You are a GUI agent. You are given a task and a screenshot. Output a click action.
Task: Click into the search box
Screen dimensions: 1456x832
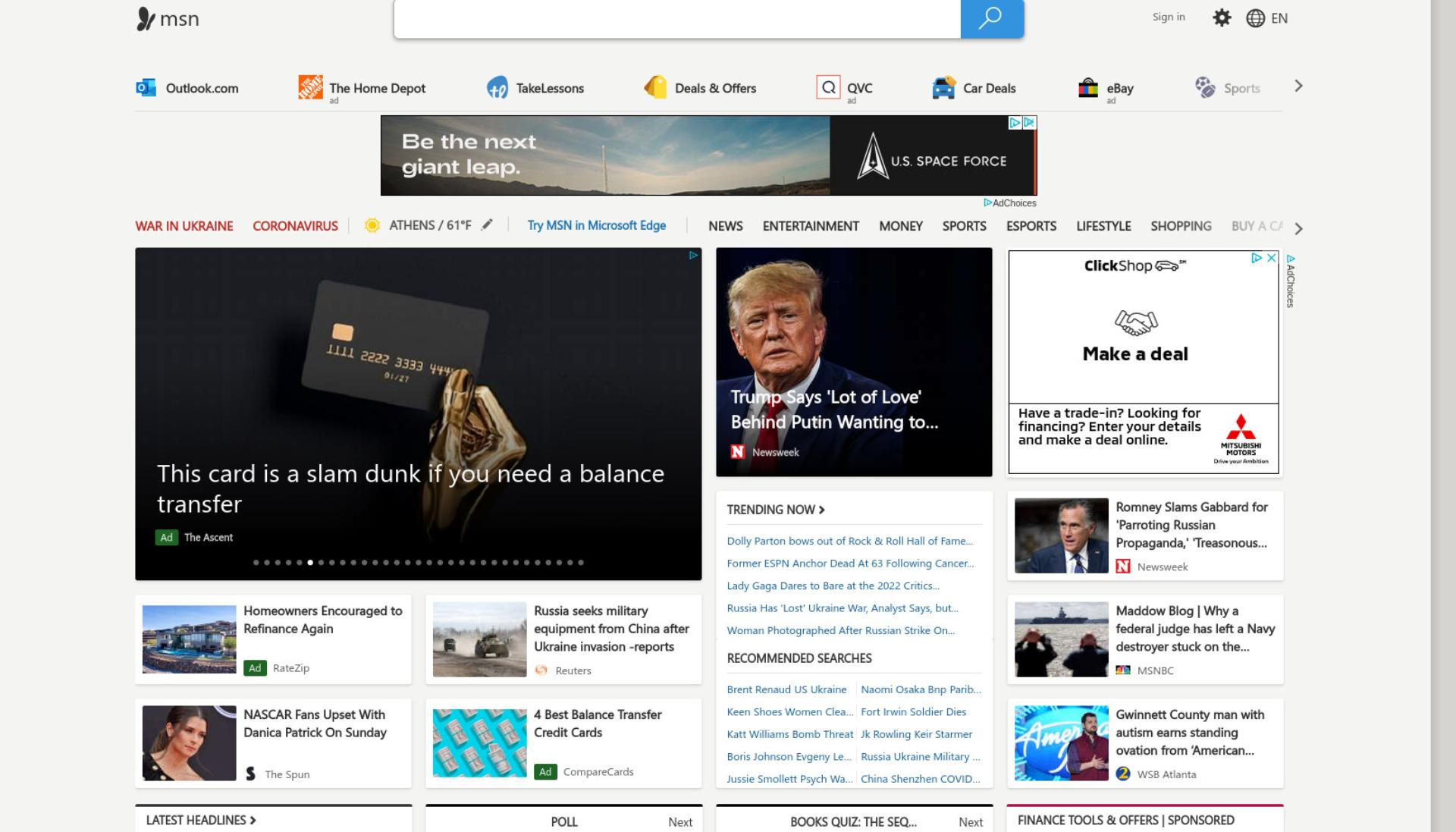point(677,19)
